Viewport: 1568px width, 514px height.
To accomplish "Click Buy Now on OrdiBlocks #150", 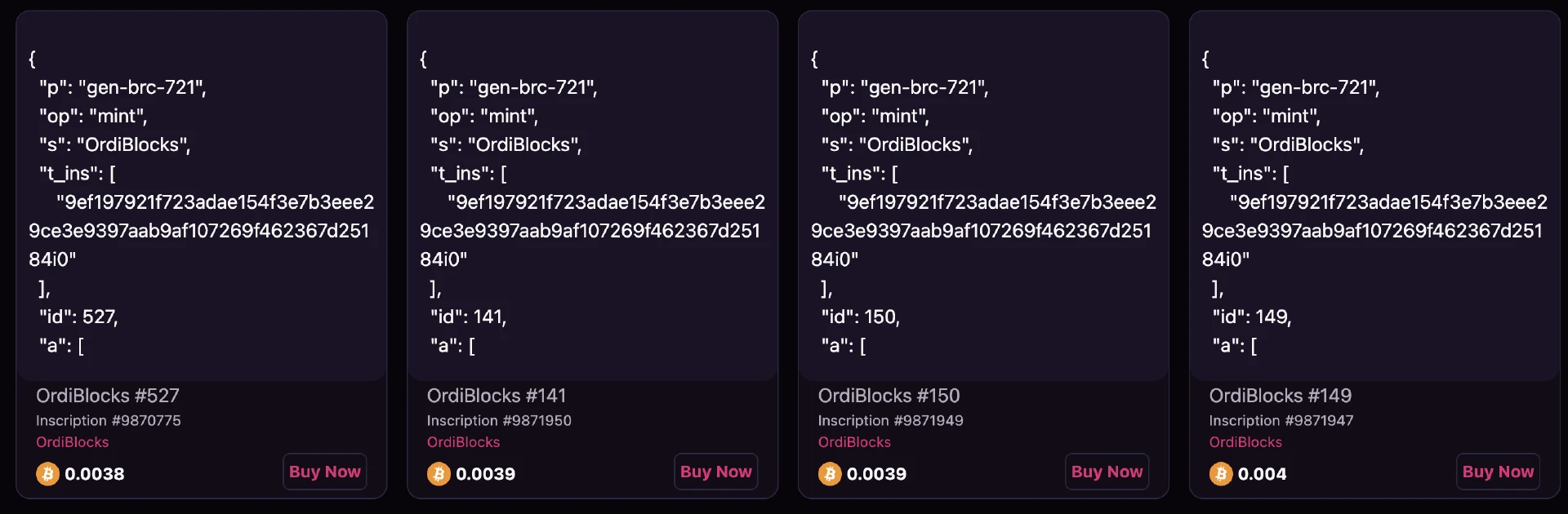I will pyautogui.click(x=1107, y=472).
